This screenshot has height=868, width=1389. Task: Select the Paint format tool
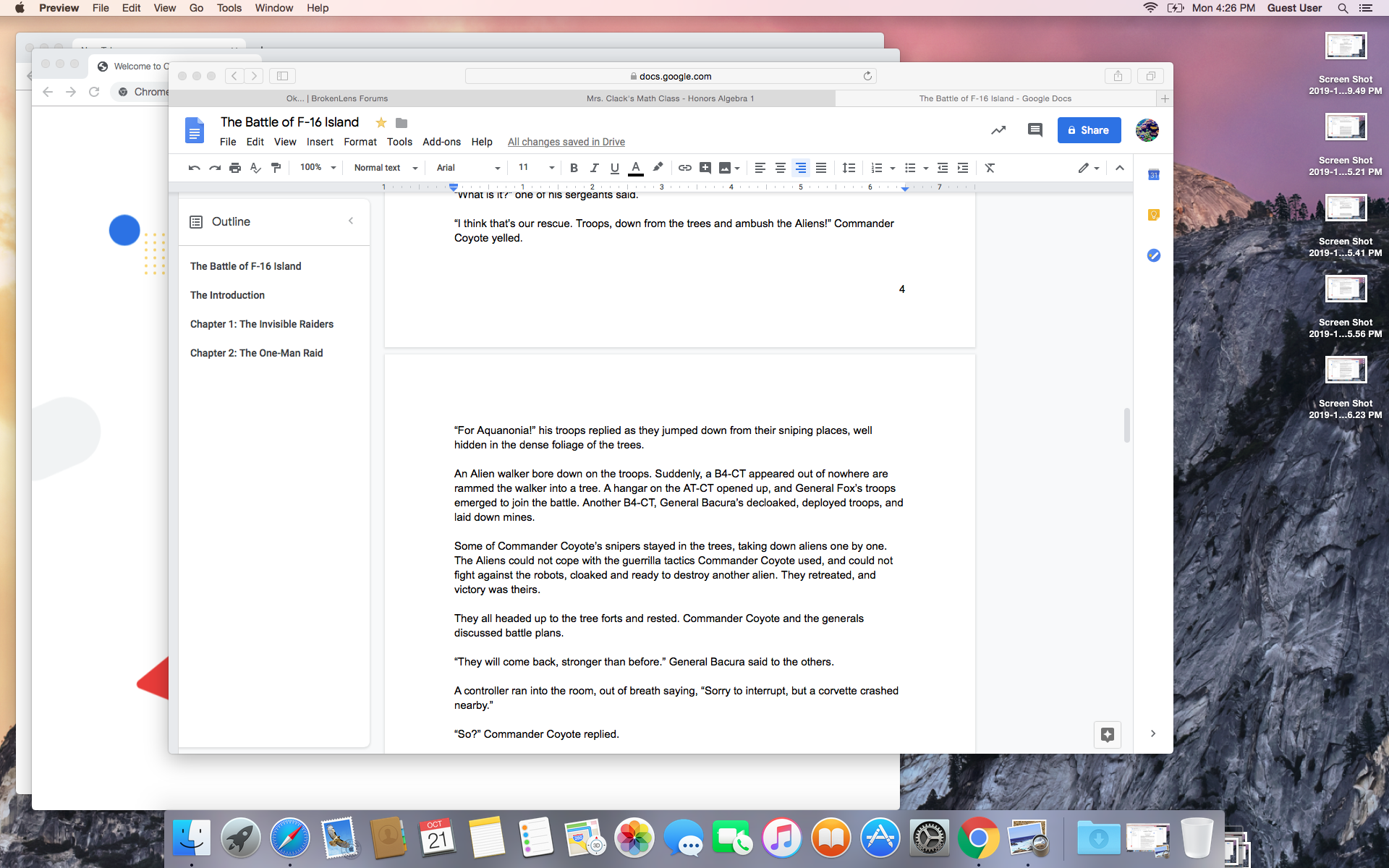pyautogui.click(x=276, y=168)
